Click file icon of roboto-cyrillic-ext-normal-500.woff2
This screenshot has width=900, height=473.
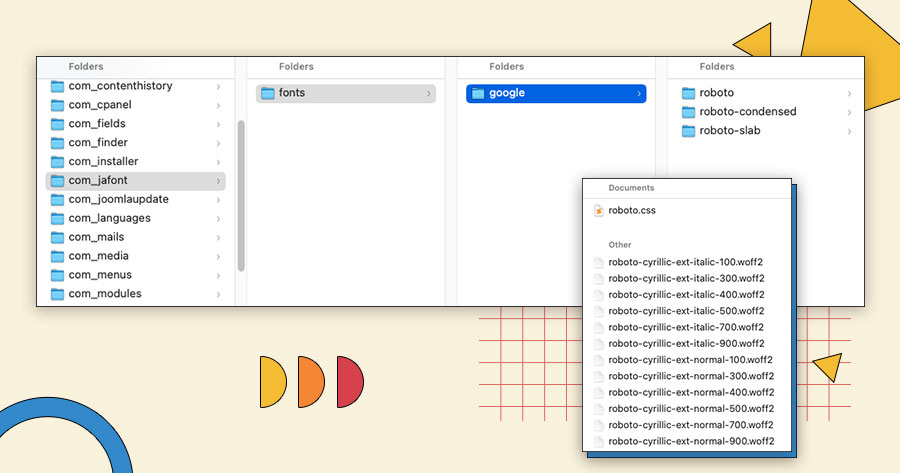click(x=599, y=409)
